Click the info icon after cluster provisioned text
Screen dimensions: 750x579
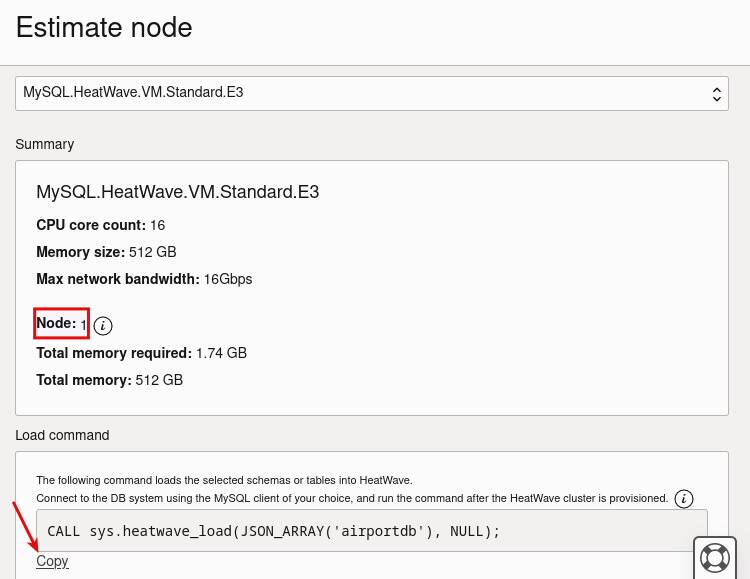(684, 499)
